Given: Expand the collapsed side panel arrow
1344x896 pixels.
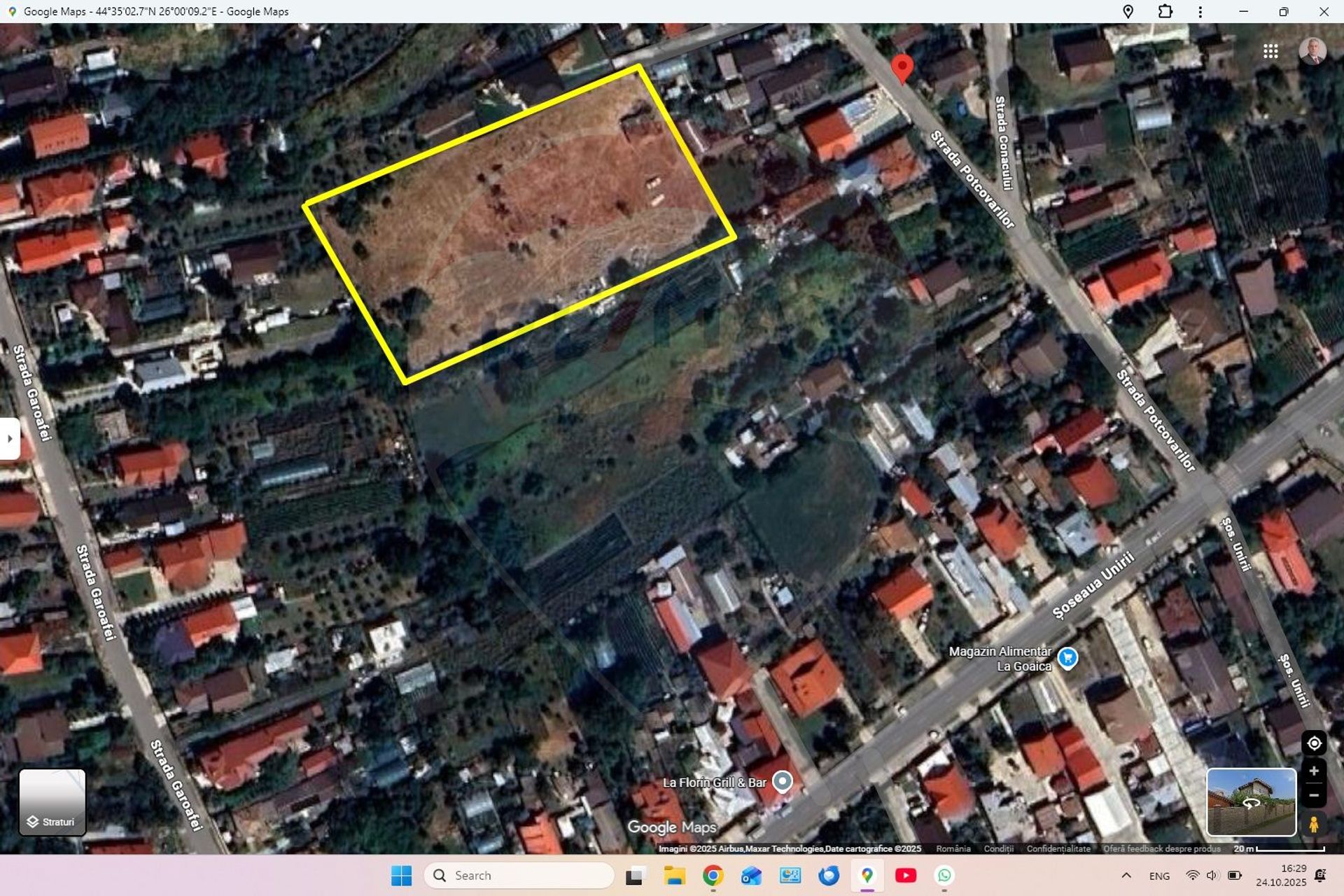Looking at the screenshot, I should point(10,439).
